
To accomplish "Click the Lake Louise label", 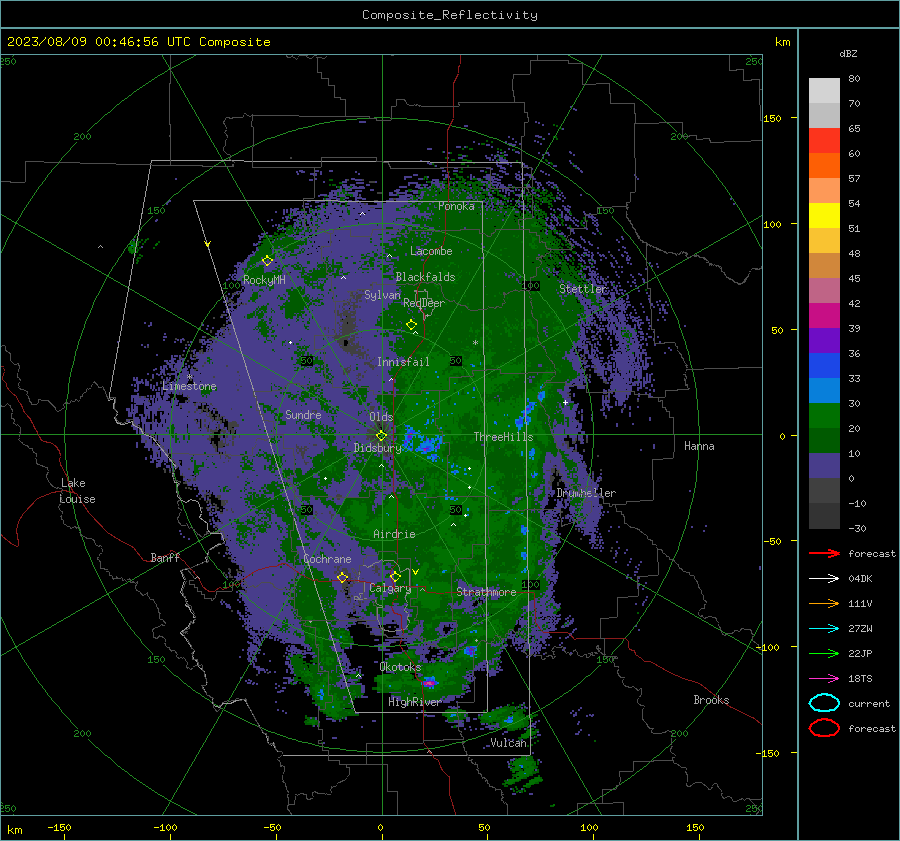I will click(77, 491).
